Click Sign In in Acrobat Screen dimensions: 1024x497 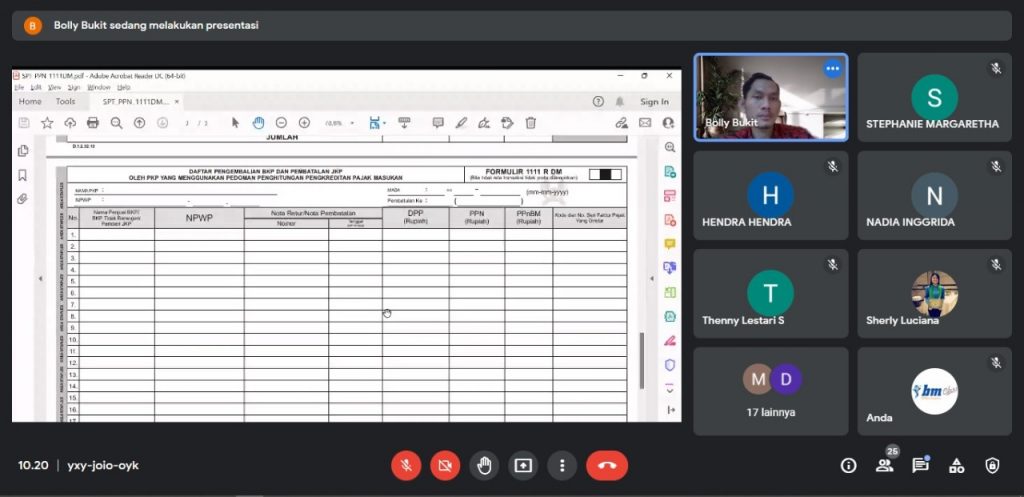654,102
